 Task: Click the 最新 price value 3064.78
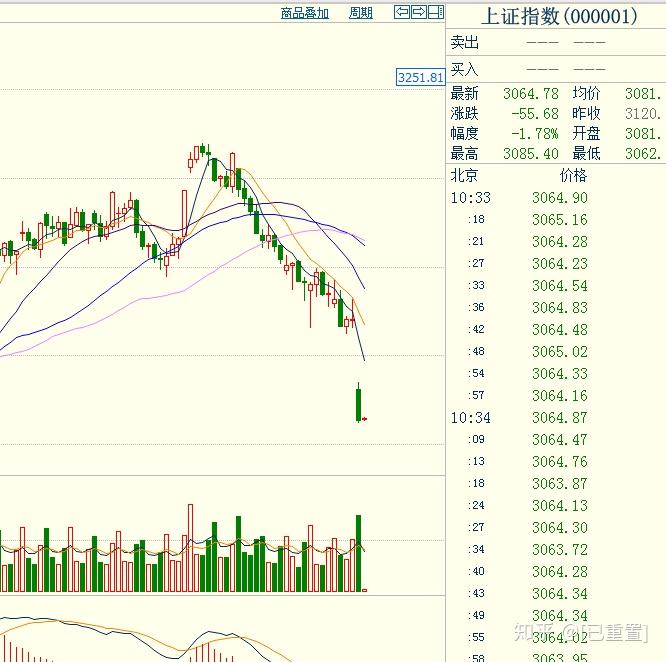click(x=531, y=94)
